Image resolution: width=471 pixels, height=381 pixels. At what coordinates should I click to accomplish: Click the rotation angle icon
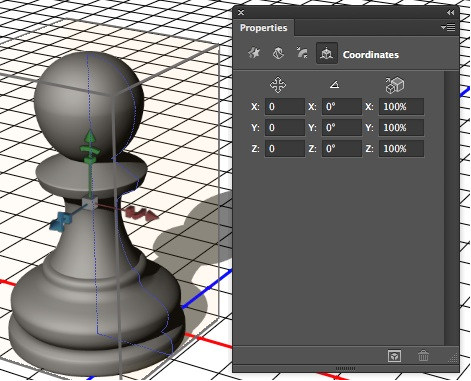coord(334,85)
